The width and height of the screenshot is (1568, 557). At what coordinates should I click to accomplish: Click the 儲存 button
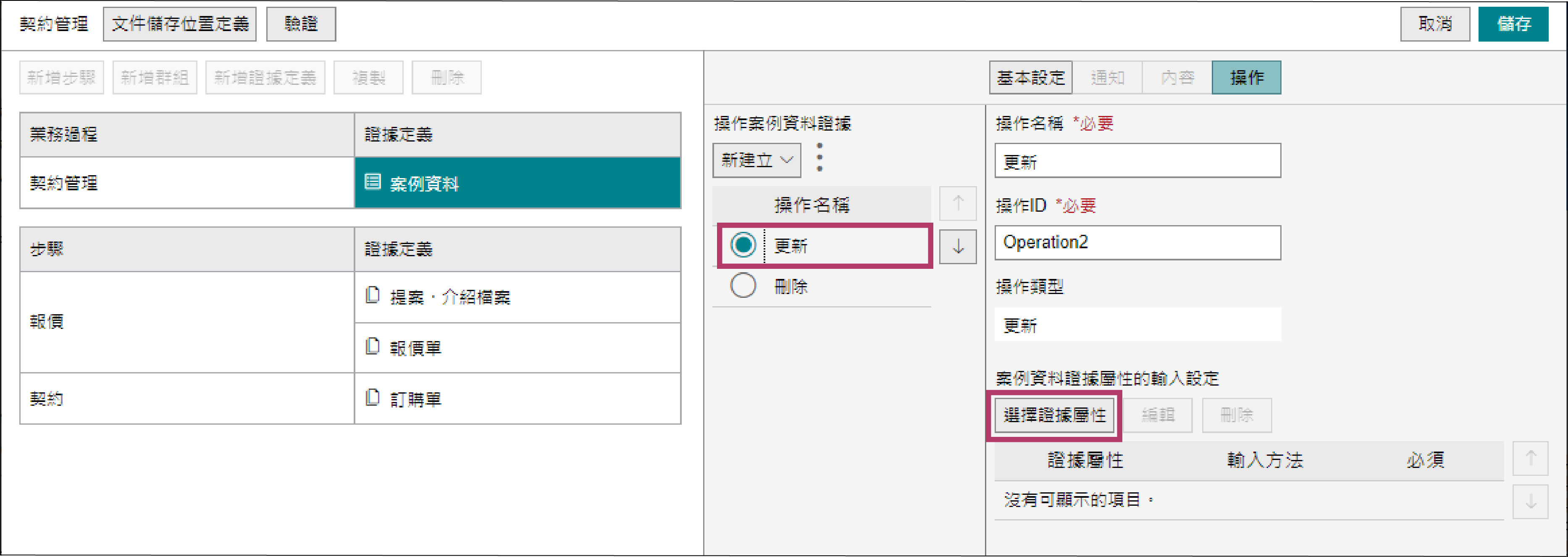[1513, 24]
